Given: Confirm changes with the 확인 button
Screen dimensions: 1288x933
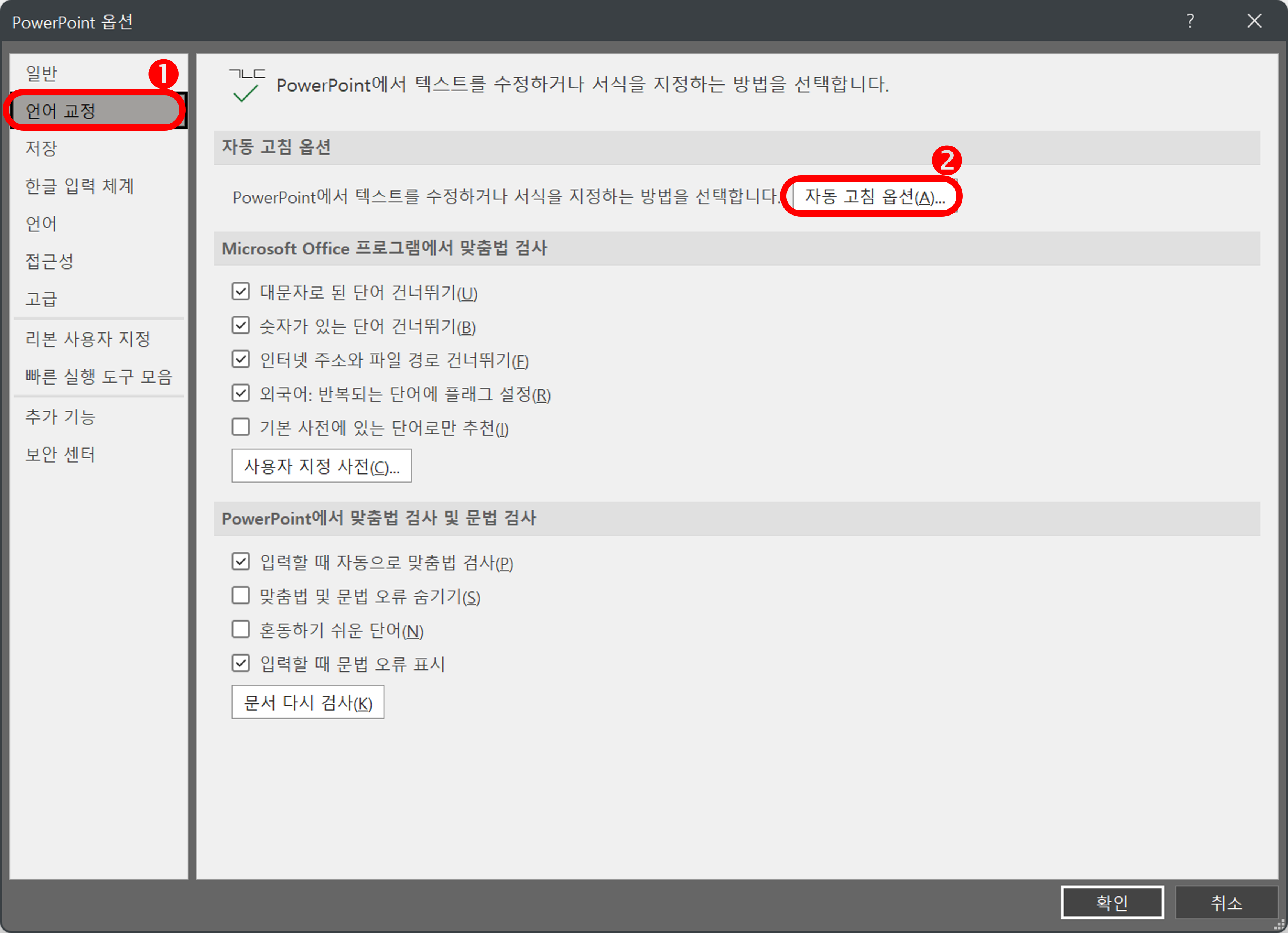Looking at the screenshot, I should [1112, 902].
